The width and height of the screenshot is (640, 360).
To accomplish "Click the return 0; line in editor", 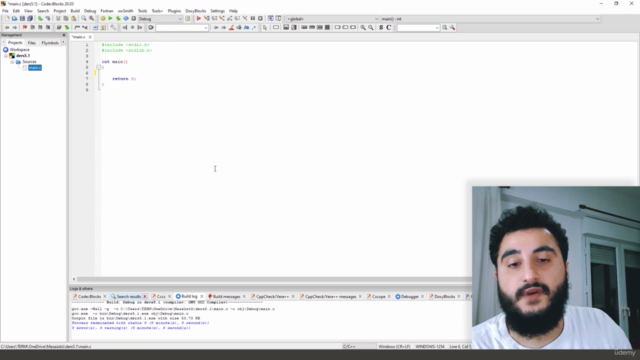I will click(124, 79).
